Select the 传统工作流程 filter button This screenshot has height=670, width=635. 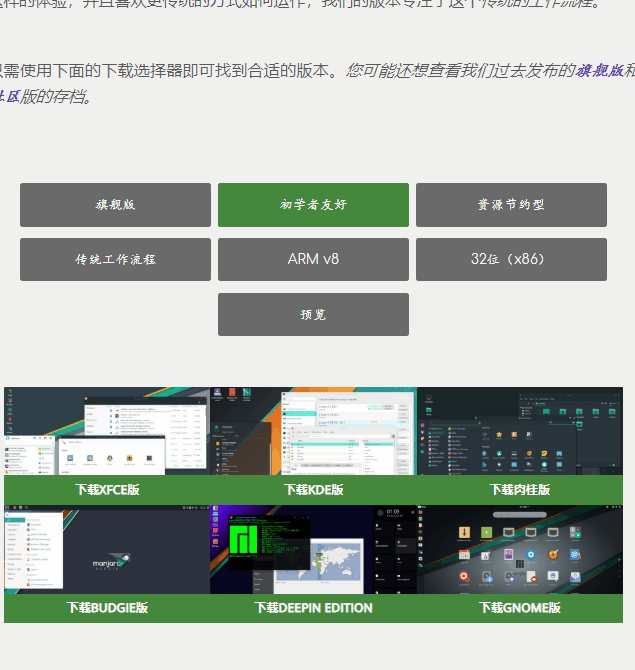point(115,259)
